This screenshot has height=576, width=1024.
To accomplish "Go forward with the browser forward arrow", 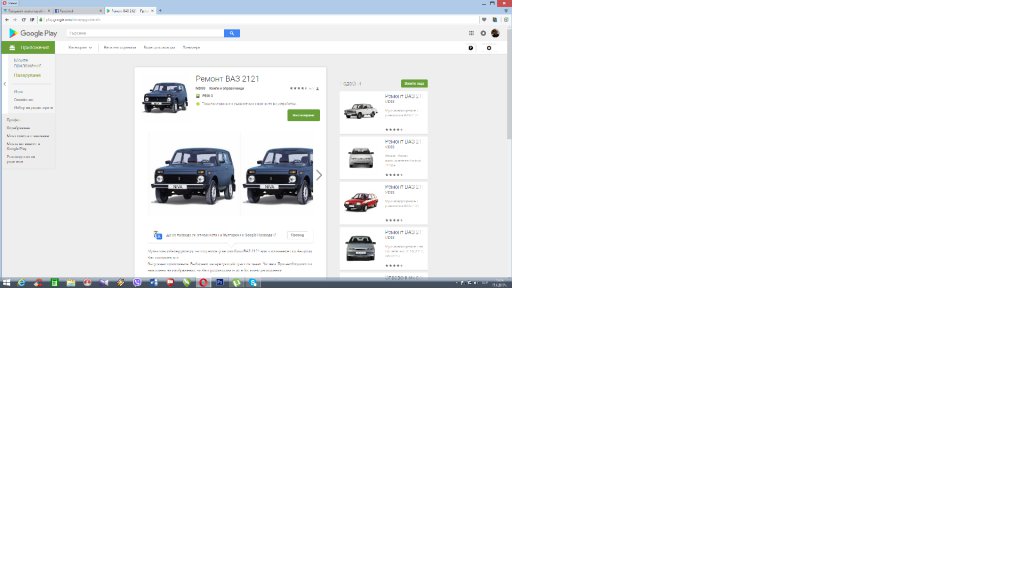I will click(x=14, y=20).
